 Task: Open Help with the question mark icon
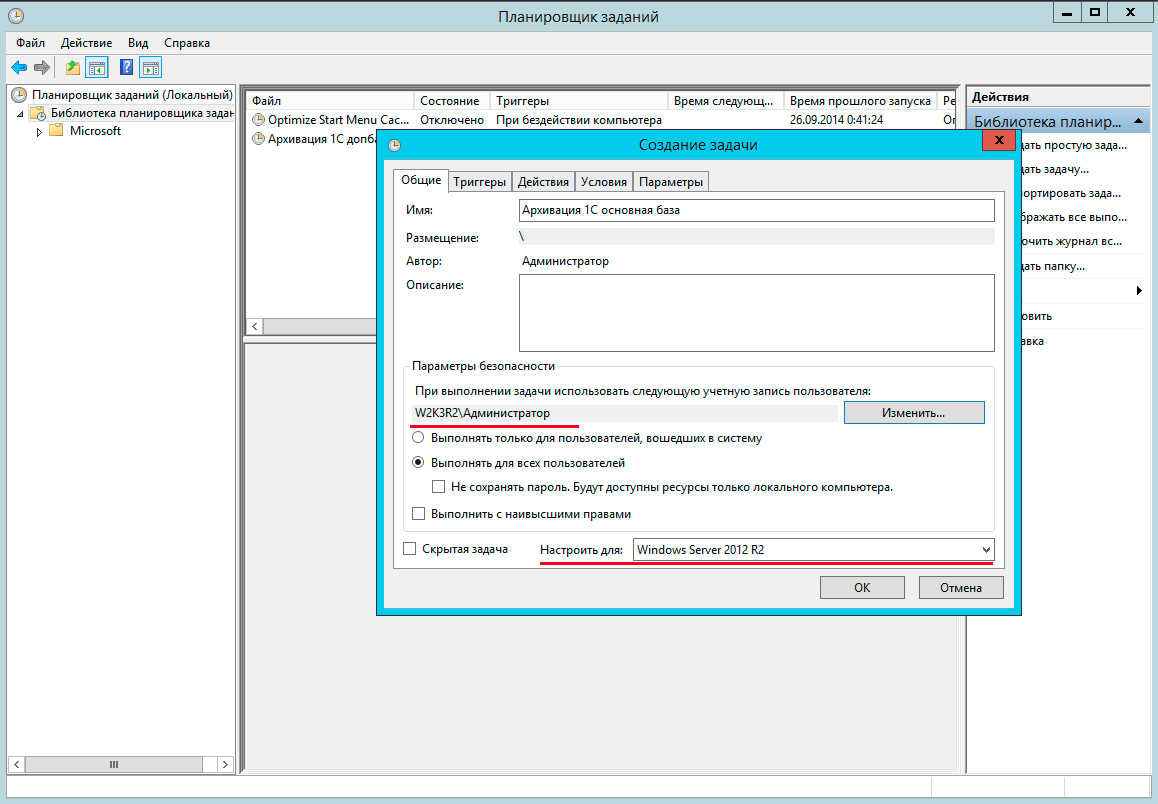tap(126, 68)
